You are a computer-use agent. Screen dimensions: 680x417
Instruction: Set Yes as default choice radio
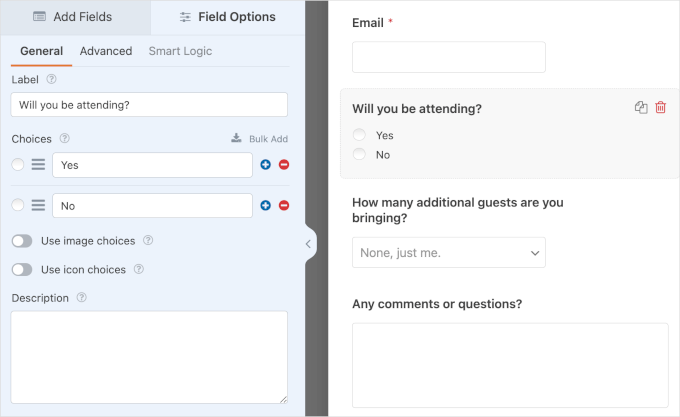18,165
